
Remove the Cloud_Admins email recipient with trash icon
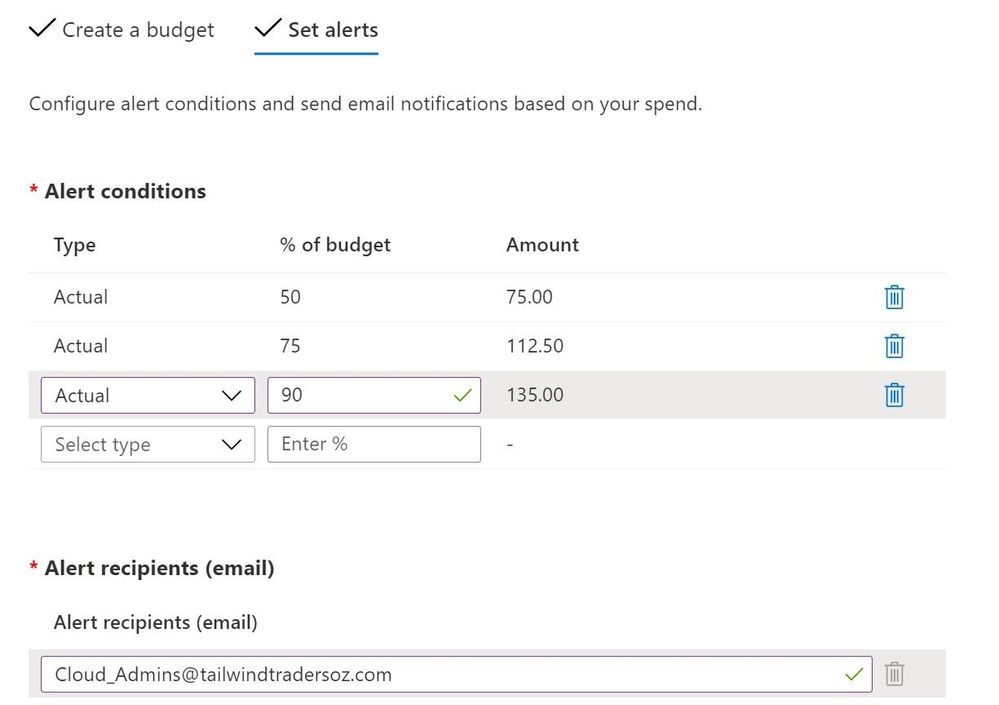point(894,674)
